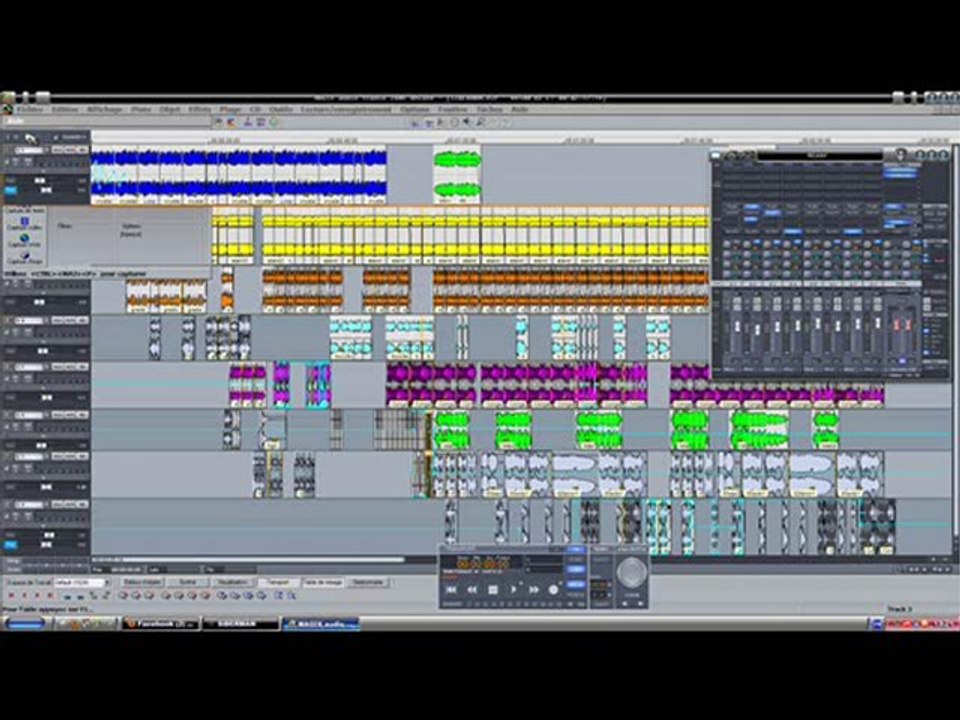Click the globe icon in capture panel
This screenshot has width=960, height=720.
24,238
